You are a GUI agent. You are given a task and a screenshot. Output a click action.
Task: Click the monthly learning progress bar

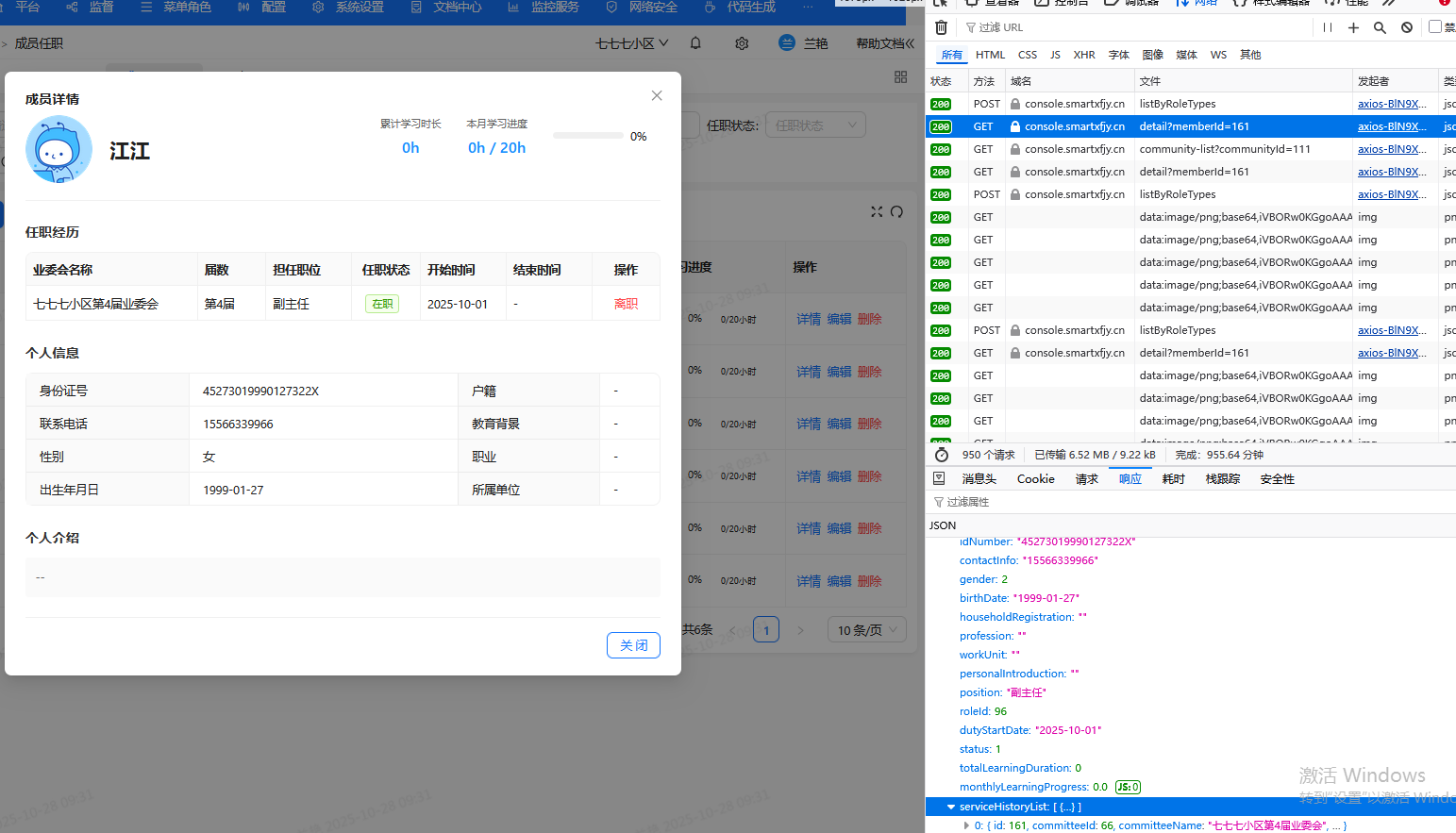coord(588,136)
